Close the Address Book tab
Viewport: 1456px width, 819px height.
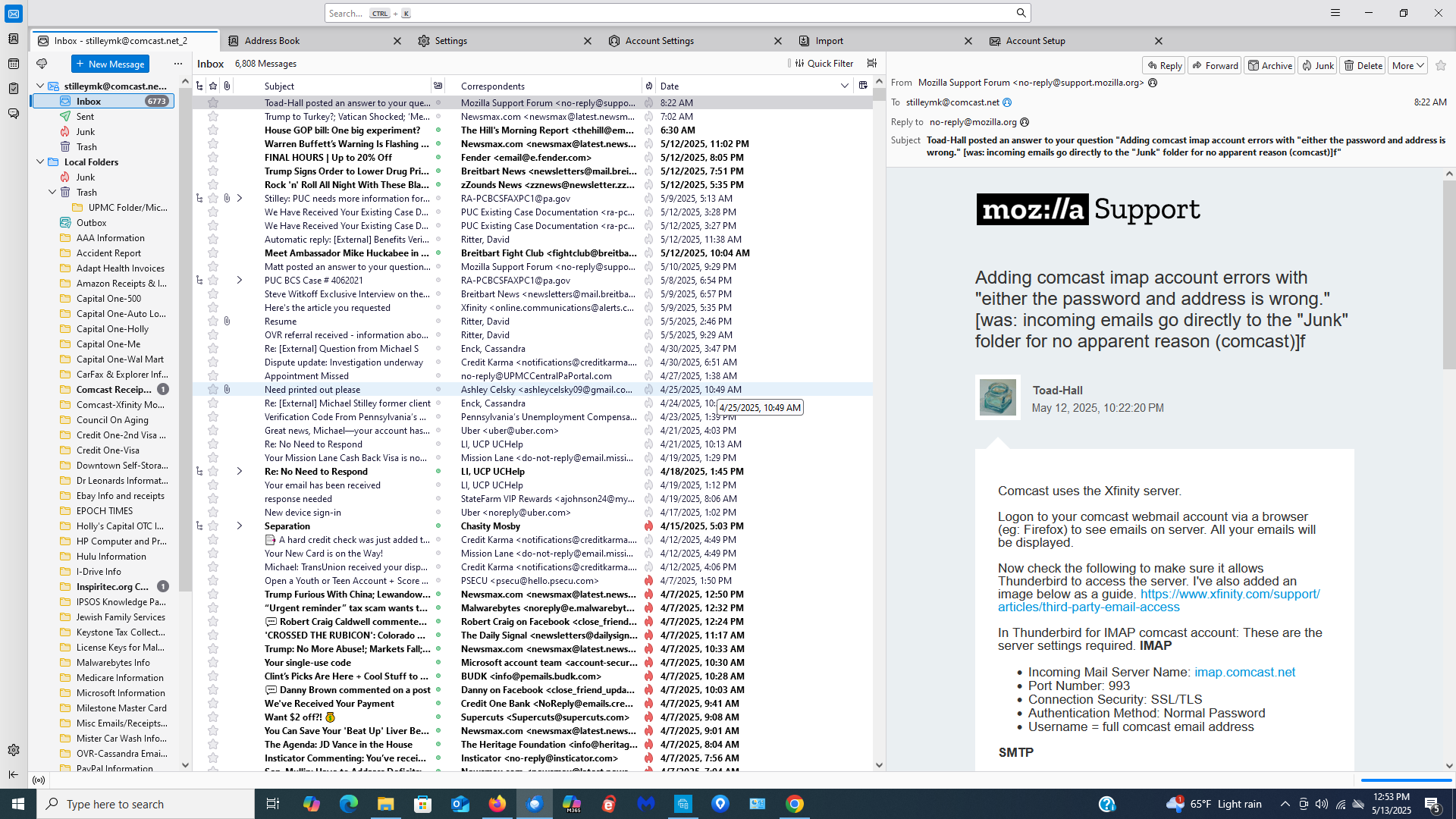(397, 41)
